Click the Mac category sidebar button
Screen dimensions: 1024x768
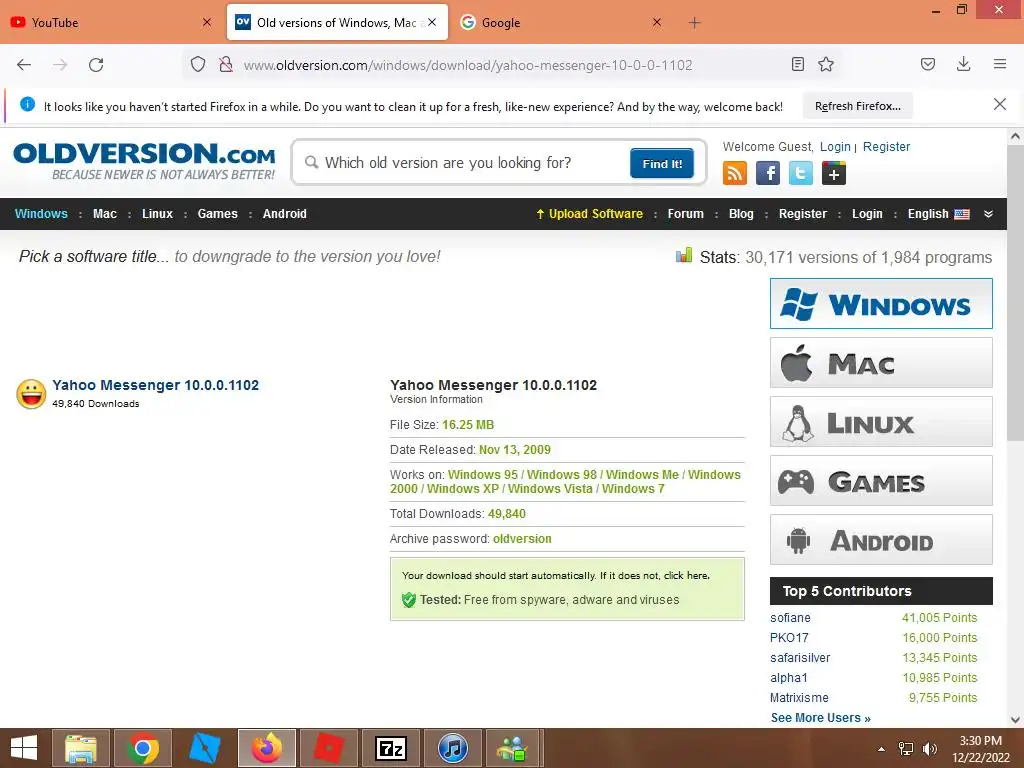tap(881, 362)
